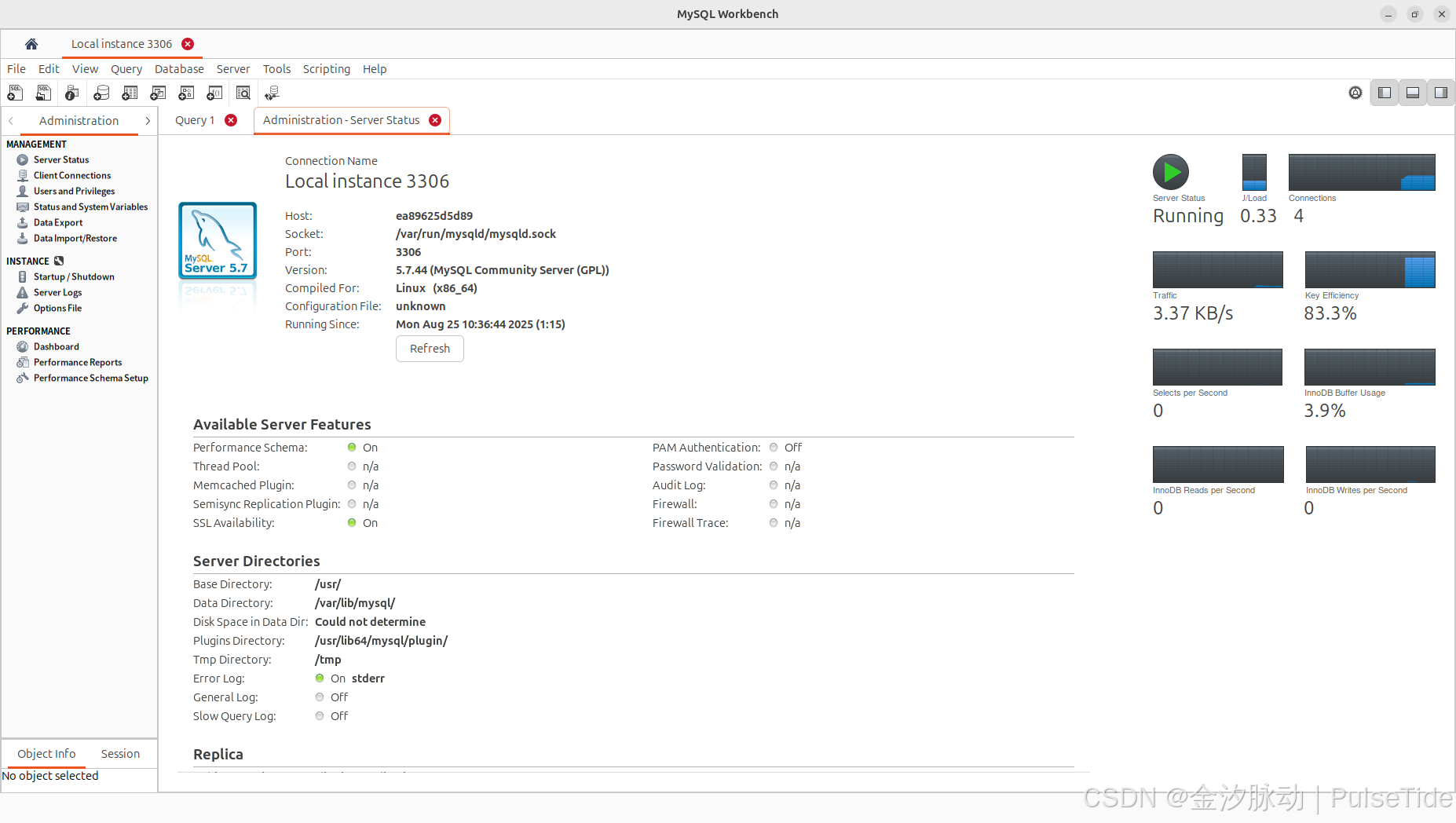Toggle the right sidebar panel
This screenshot has width=1456, height=823.
point(1441,93)
